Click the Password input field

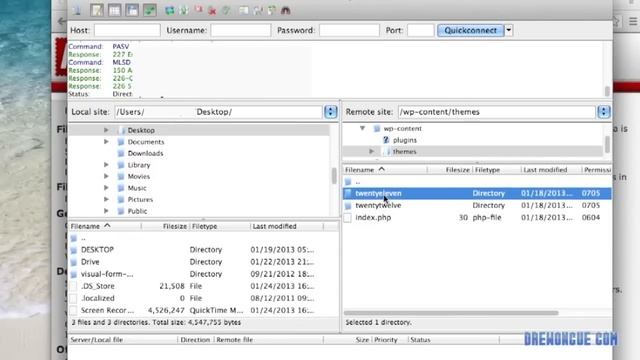click(349, 30)
